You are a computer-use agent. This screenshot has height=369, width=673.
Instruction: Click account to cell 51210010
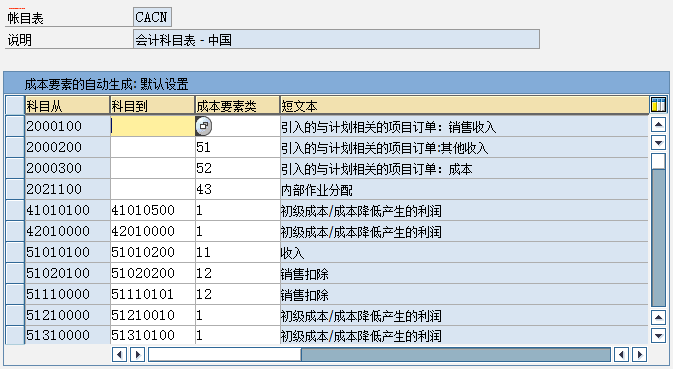pyautogui.click(x=153, y=315)
